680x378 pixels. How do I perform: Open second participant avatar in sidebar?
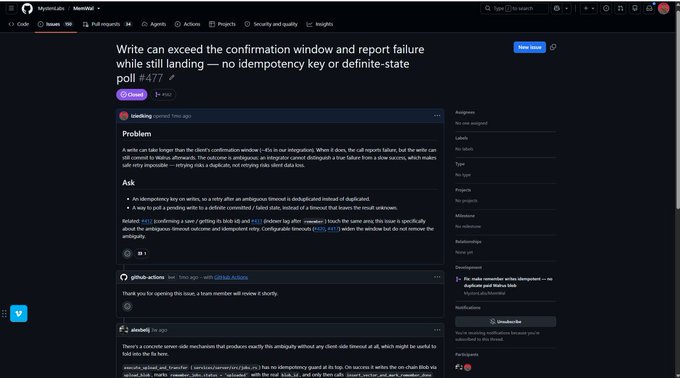(468, 367)
